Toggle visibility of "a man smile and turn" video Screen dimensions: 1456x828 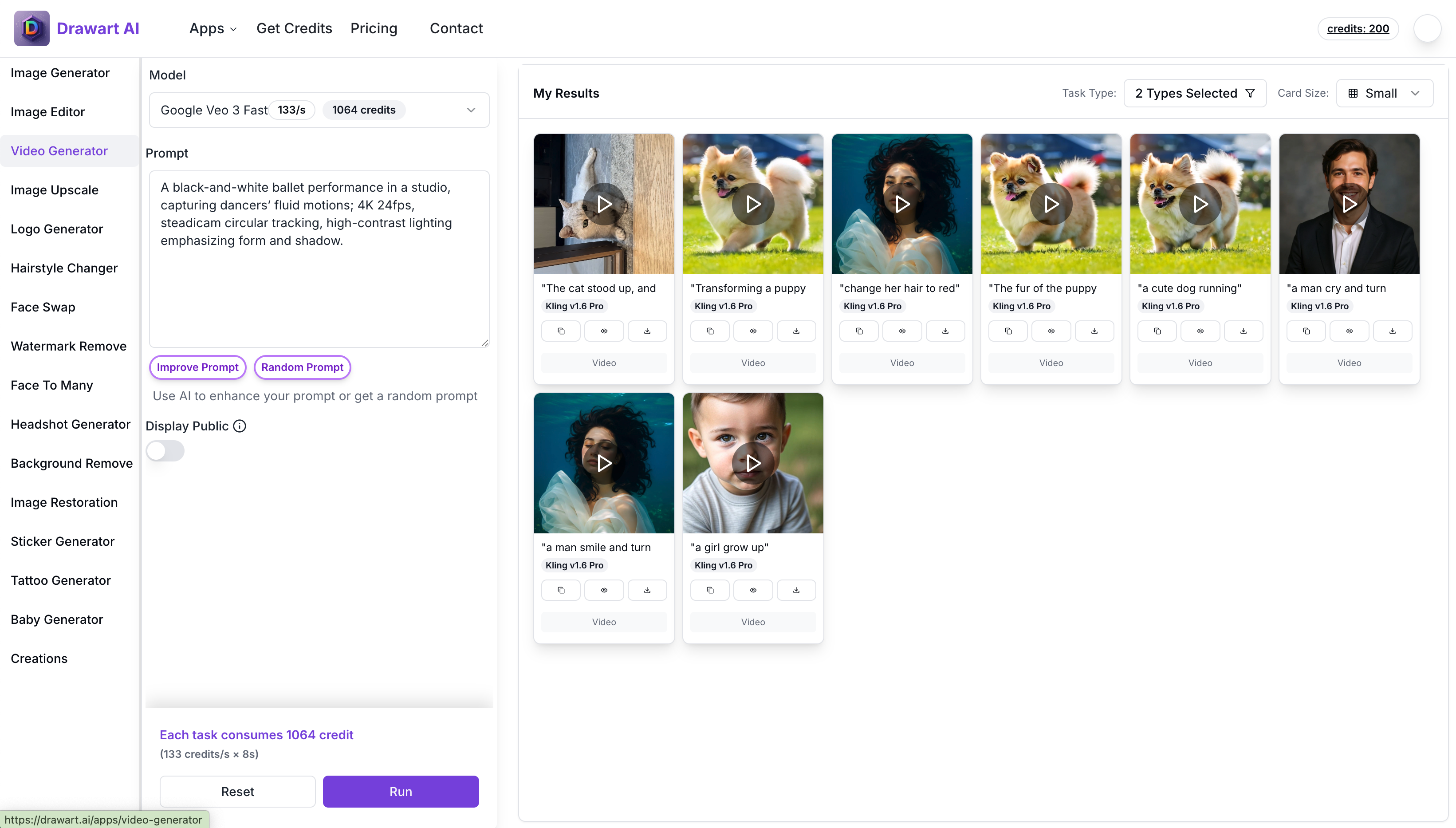coord(604,590)
